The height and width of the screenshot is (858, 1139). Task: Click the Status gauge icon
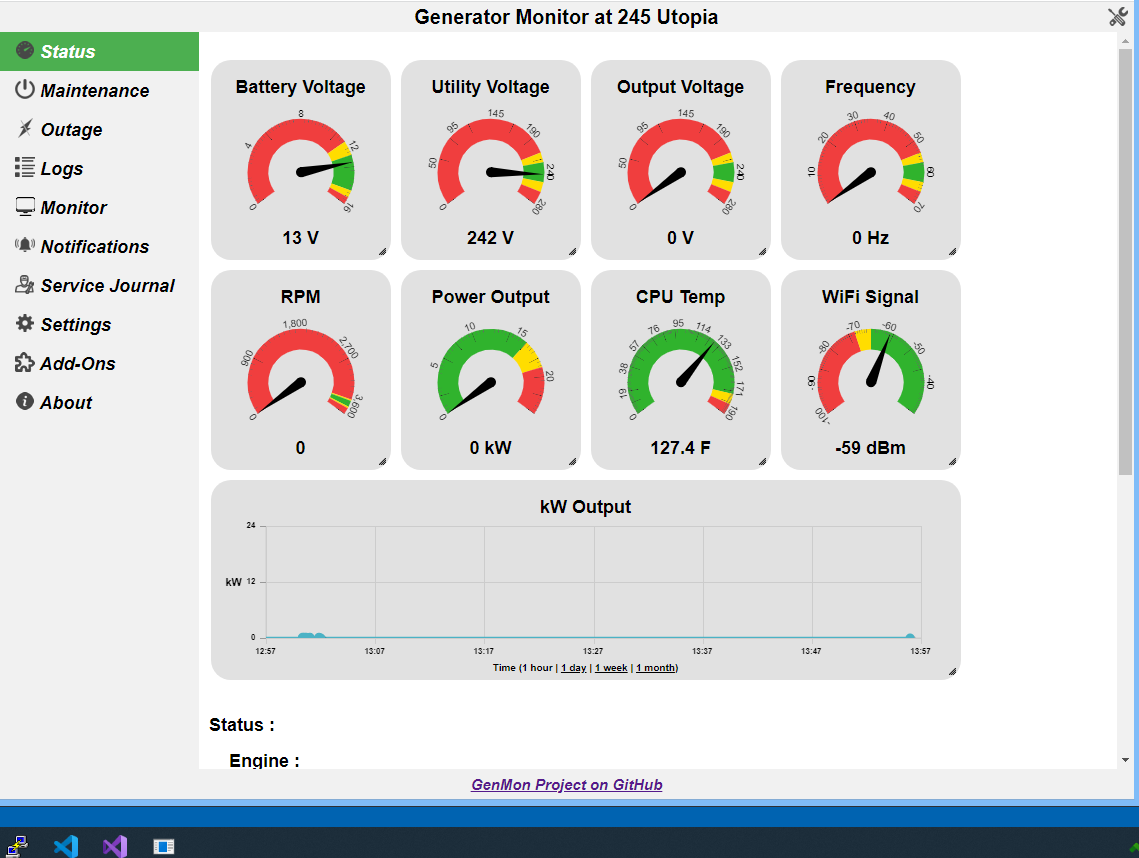point(25,50)
